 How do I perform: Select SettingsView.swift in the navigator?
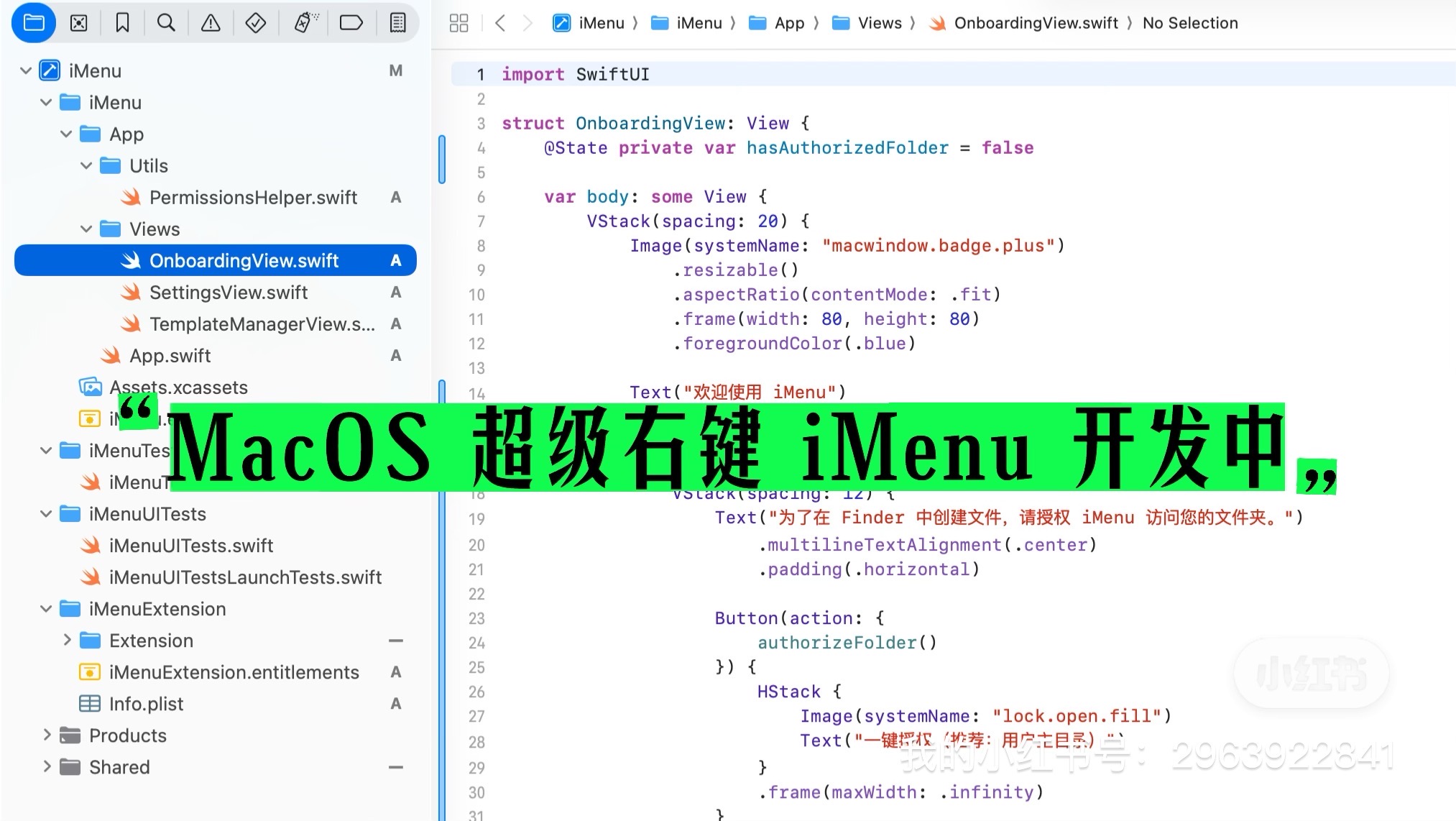pos(228,293)
